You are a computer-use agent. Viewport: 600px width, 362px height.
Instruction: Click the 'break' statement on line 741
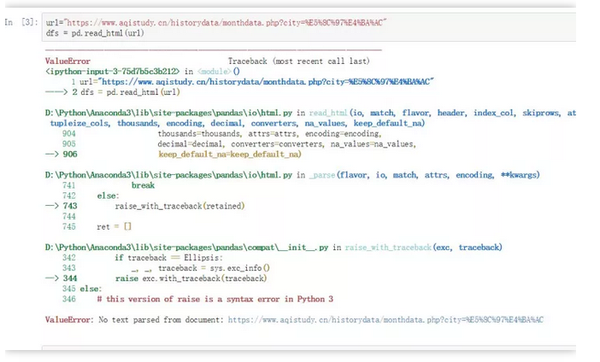click(x=143, y=185)
